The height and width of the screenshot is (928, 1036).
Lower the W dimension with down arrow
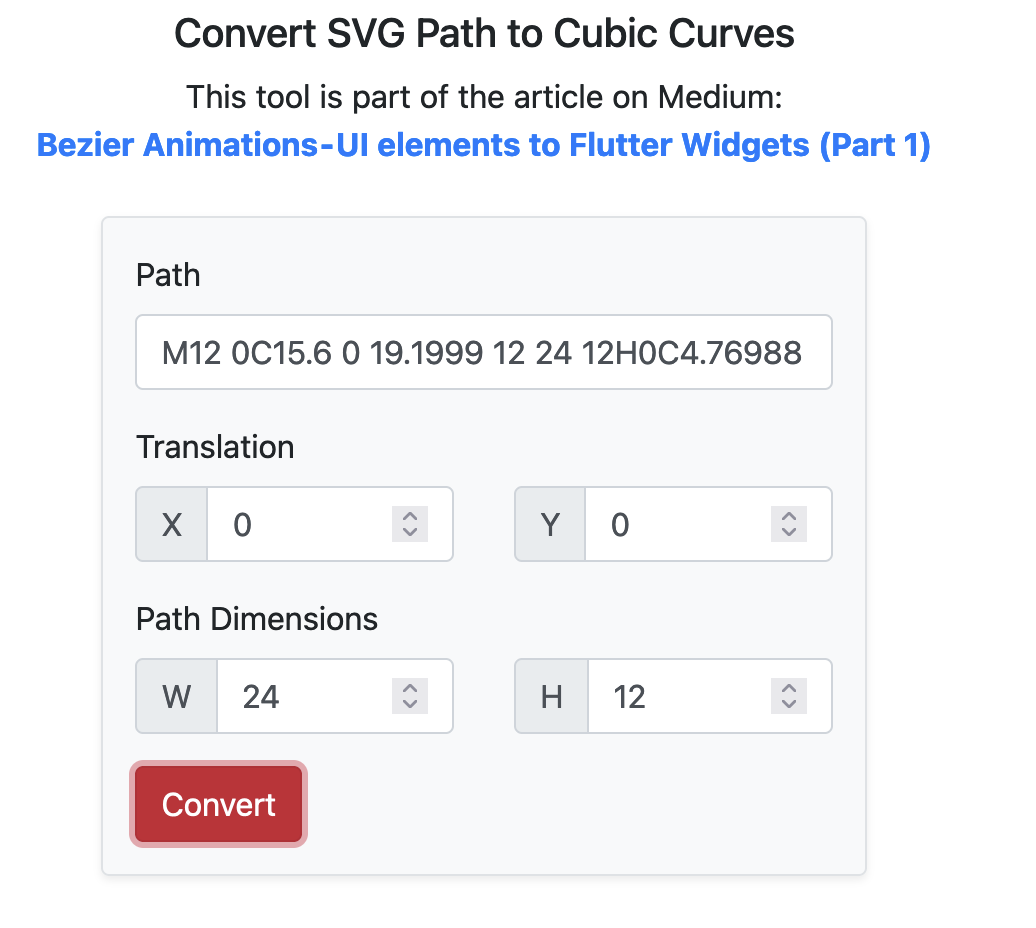click(409, 704)
